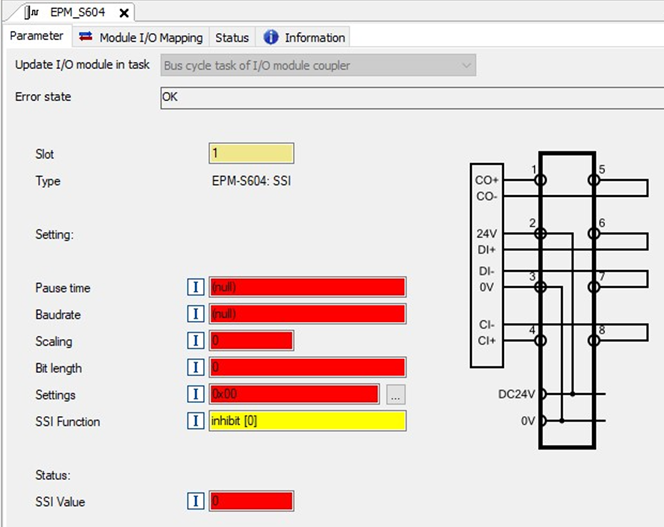
Task: Click the Baudrate value field
Action: [307, 314]
